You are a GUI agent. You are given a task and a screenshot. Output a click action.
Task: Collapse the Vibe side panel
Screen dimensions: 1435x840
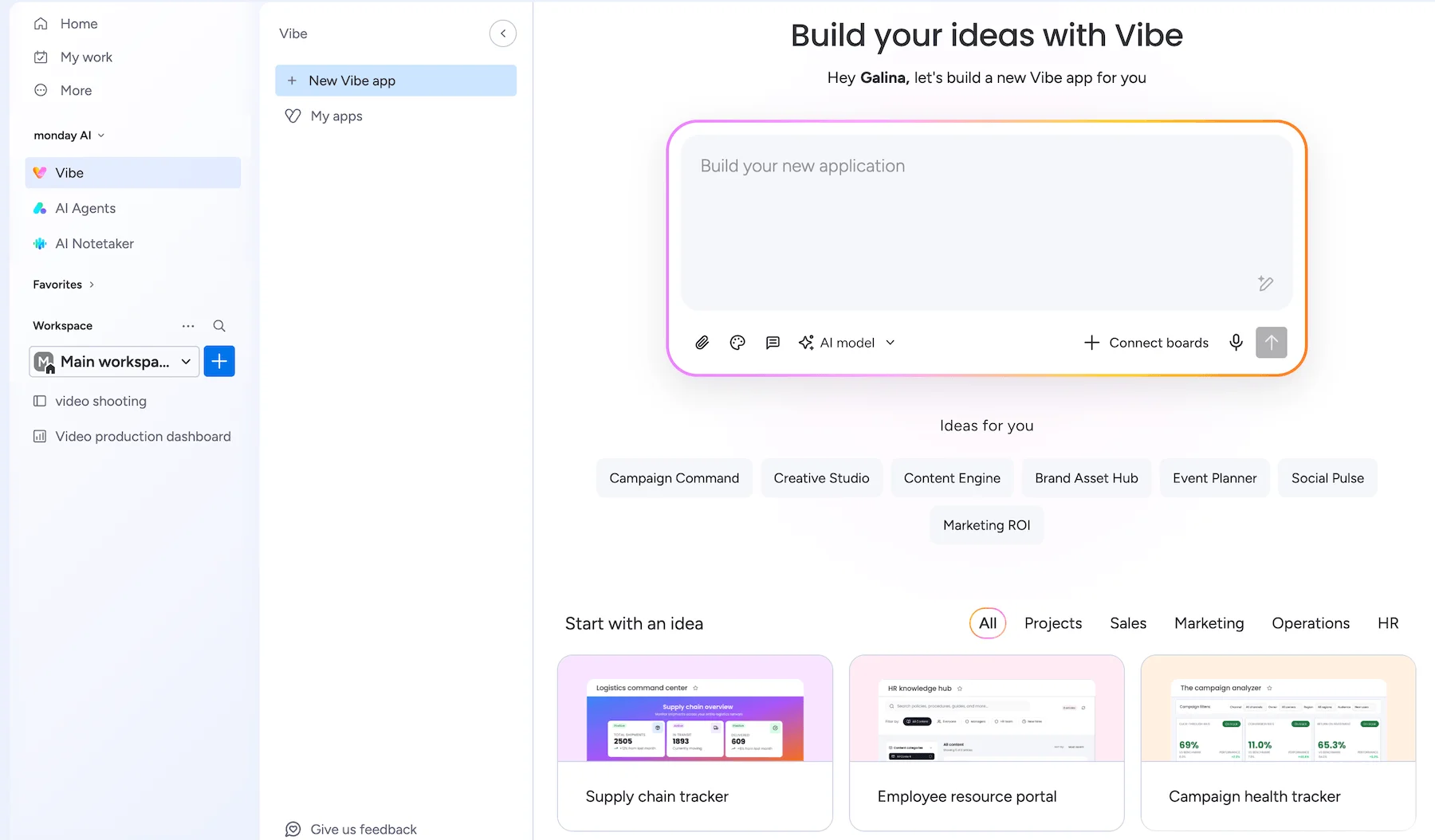[x=503, y=33]
